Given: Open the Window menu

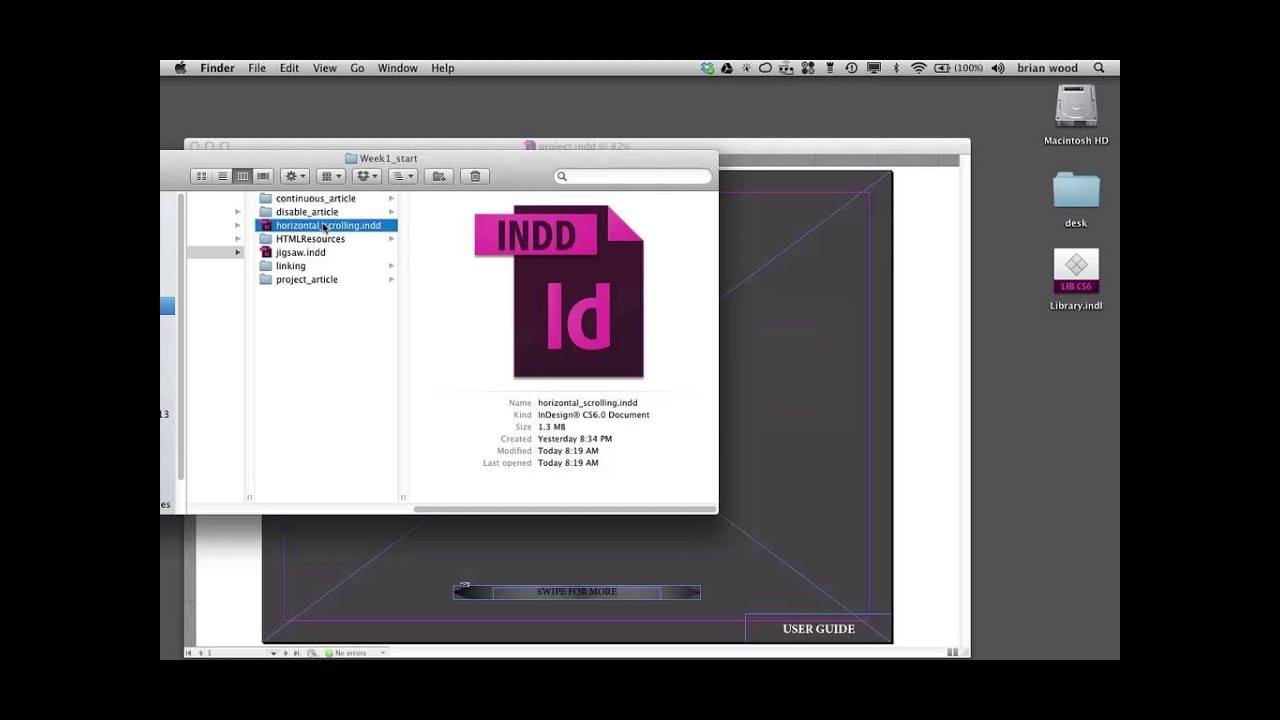Looking at the screenshot, I should [397, 68].
